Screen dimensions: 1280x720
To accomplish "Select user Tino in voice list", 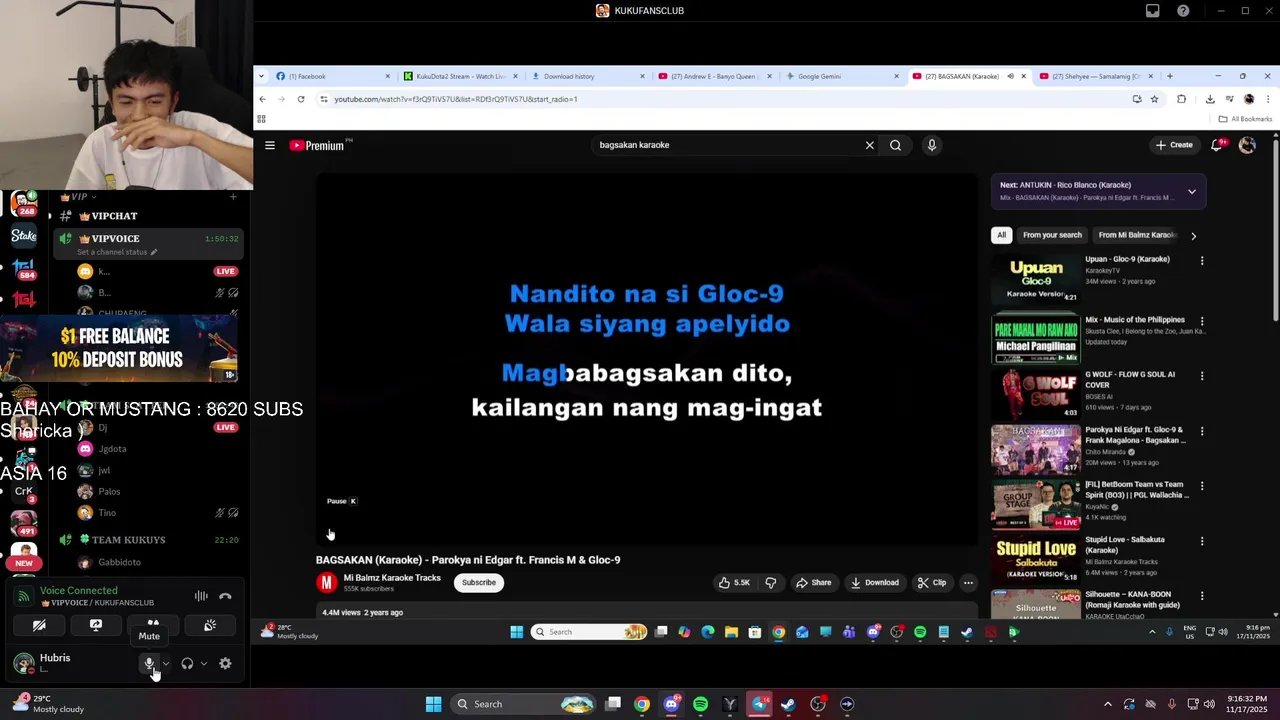I will click(x=107, y=513).
